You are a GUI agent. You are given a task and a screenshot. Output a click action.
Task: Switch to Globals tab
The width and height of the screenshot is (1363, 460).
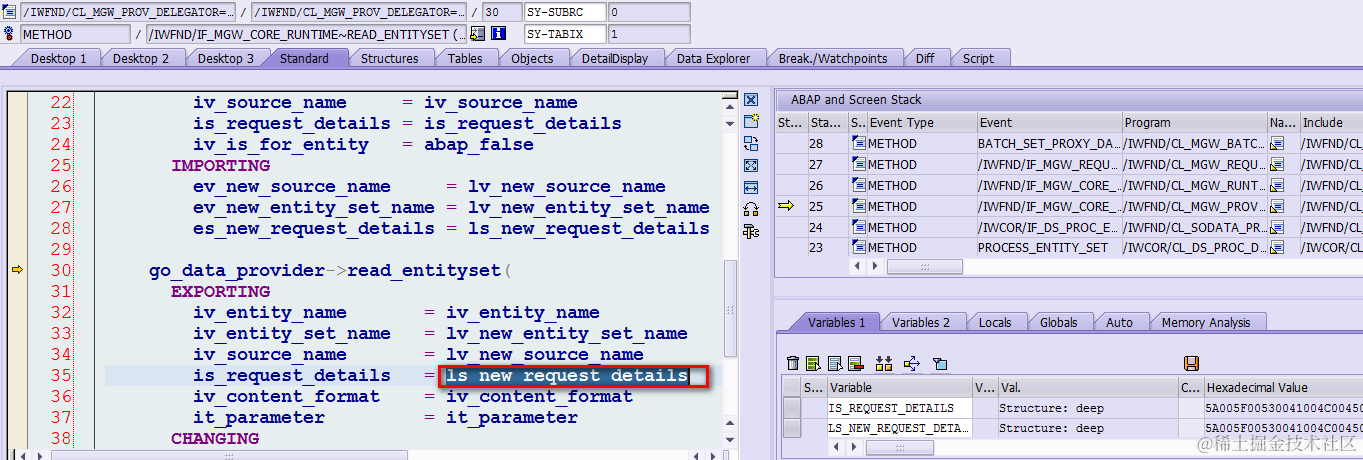coord(1058,322)
